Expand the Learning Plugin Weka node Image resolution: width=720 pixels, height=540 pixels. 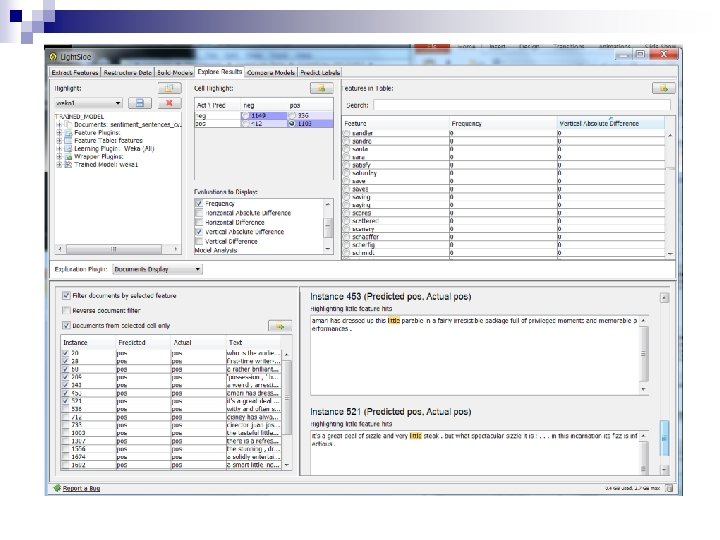point(59,149)
